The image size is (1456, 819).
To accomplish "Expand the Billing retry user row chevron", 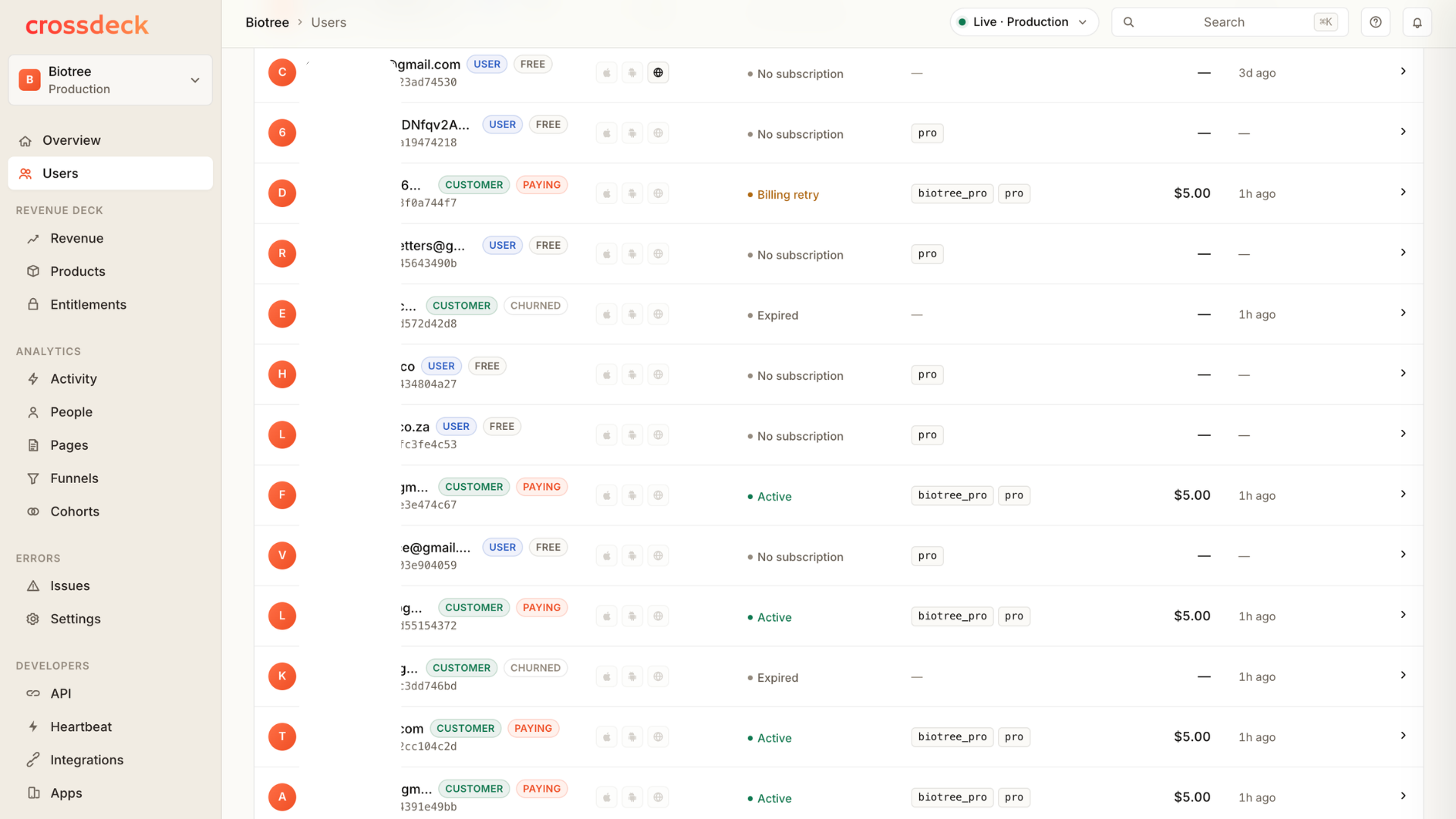I will click(x=1403, y=192).
